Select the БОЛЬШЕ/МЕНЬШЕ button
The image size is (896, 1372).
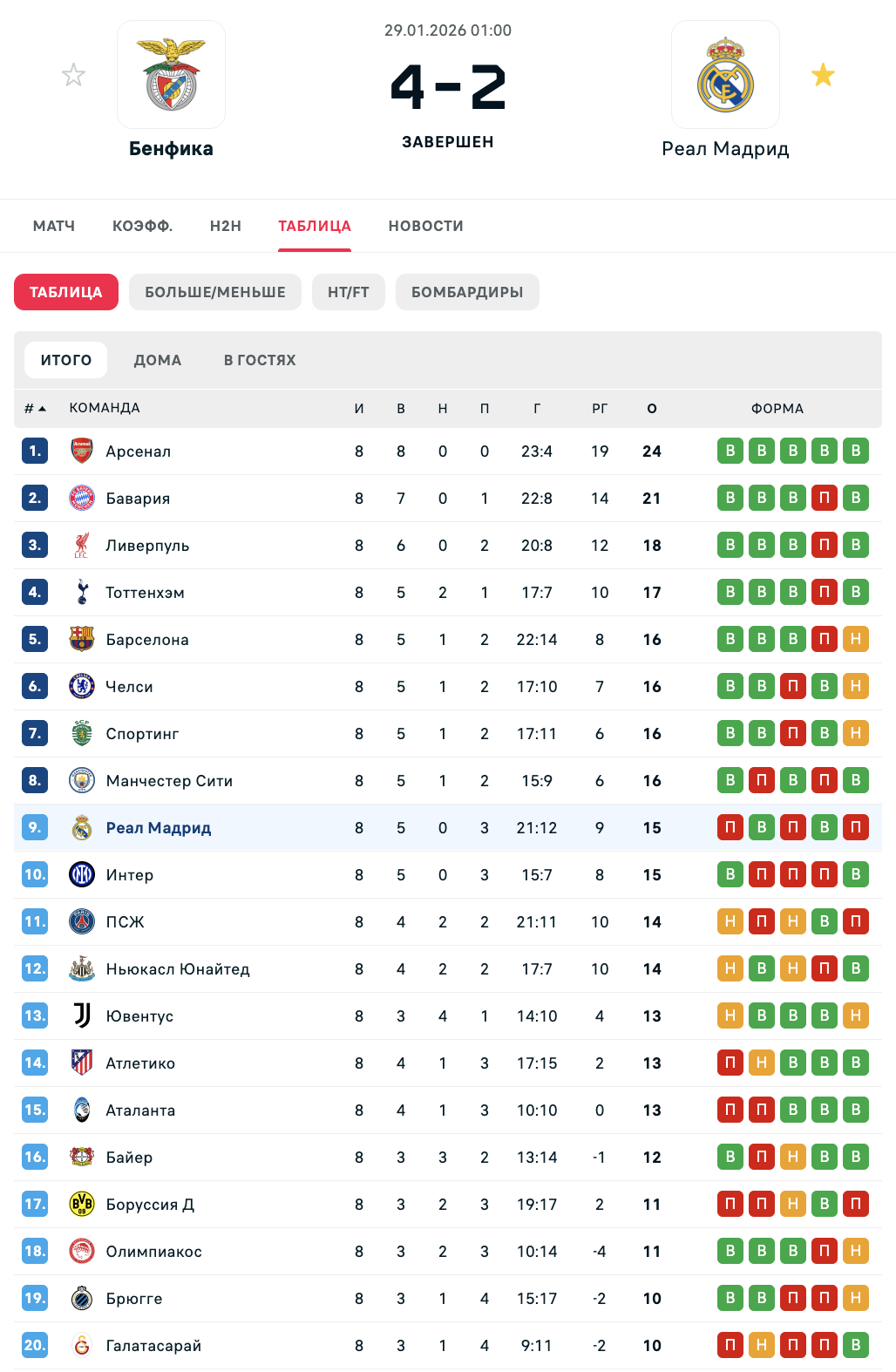point(215,292)
